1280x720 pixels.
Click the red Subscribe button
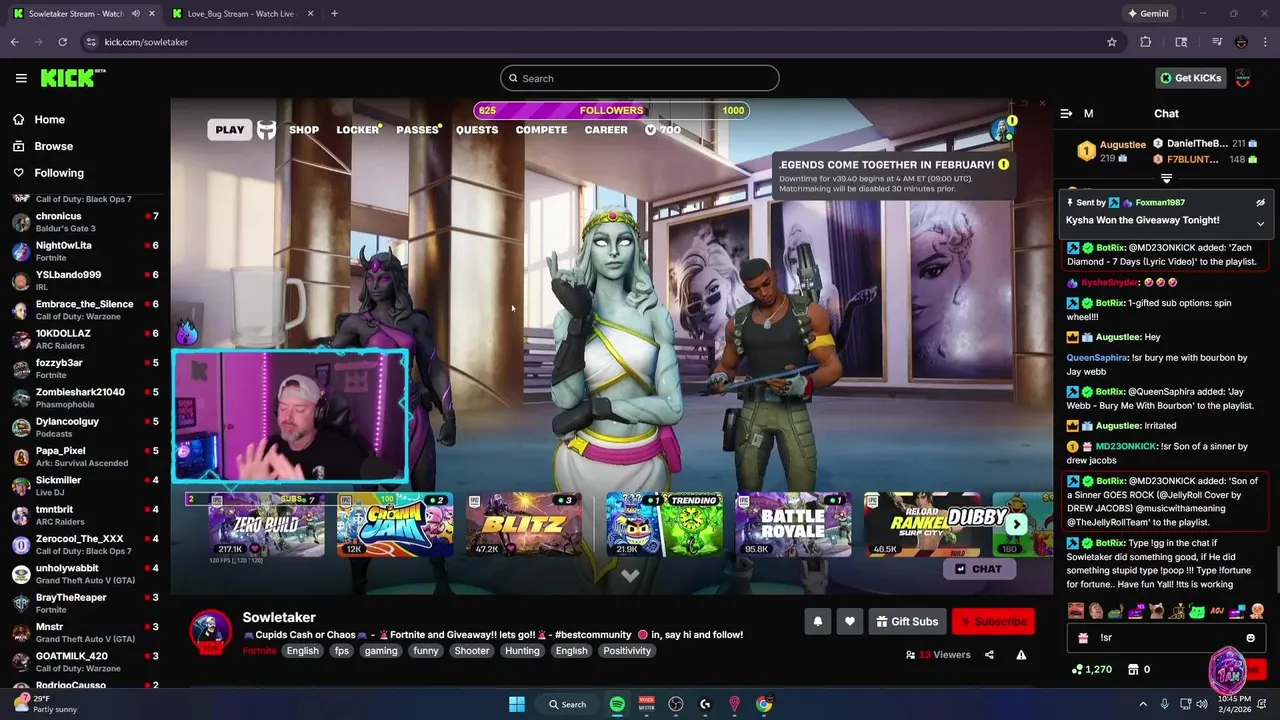(993, 622)
